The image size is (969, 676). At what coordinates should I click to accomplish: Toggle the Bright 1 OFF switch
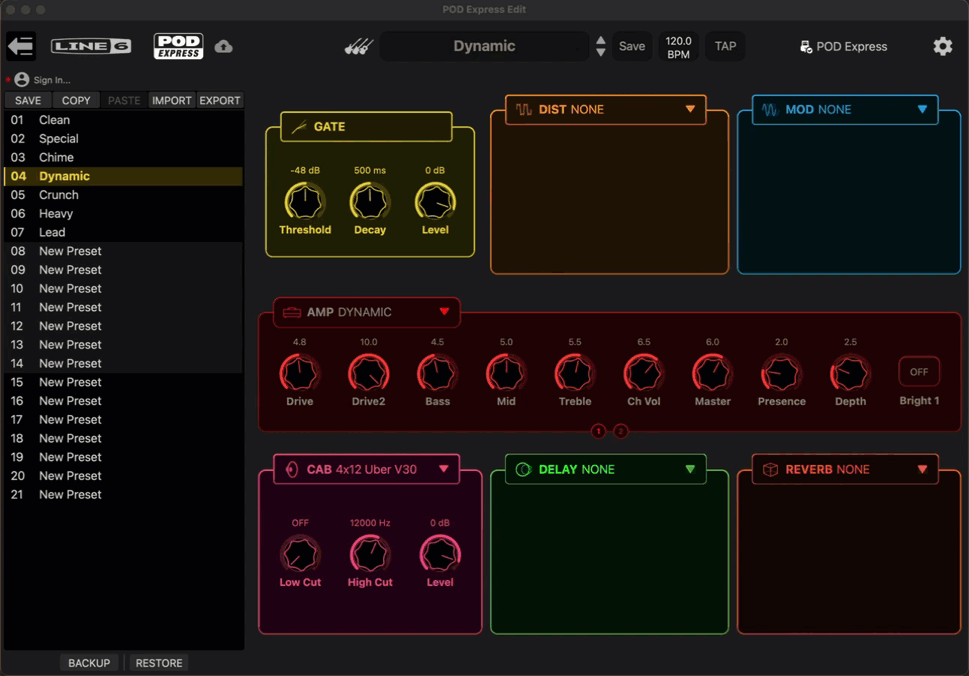coord(919,372)
